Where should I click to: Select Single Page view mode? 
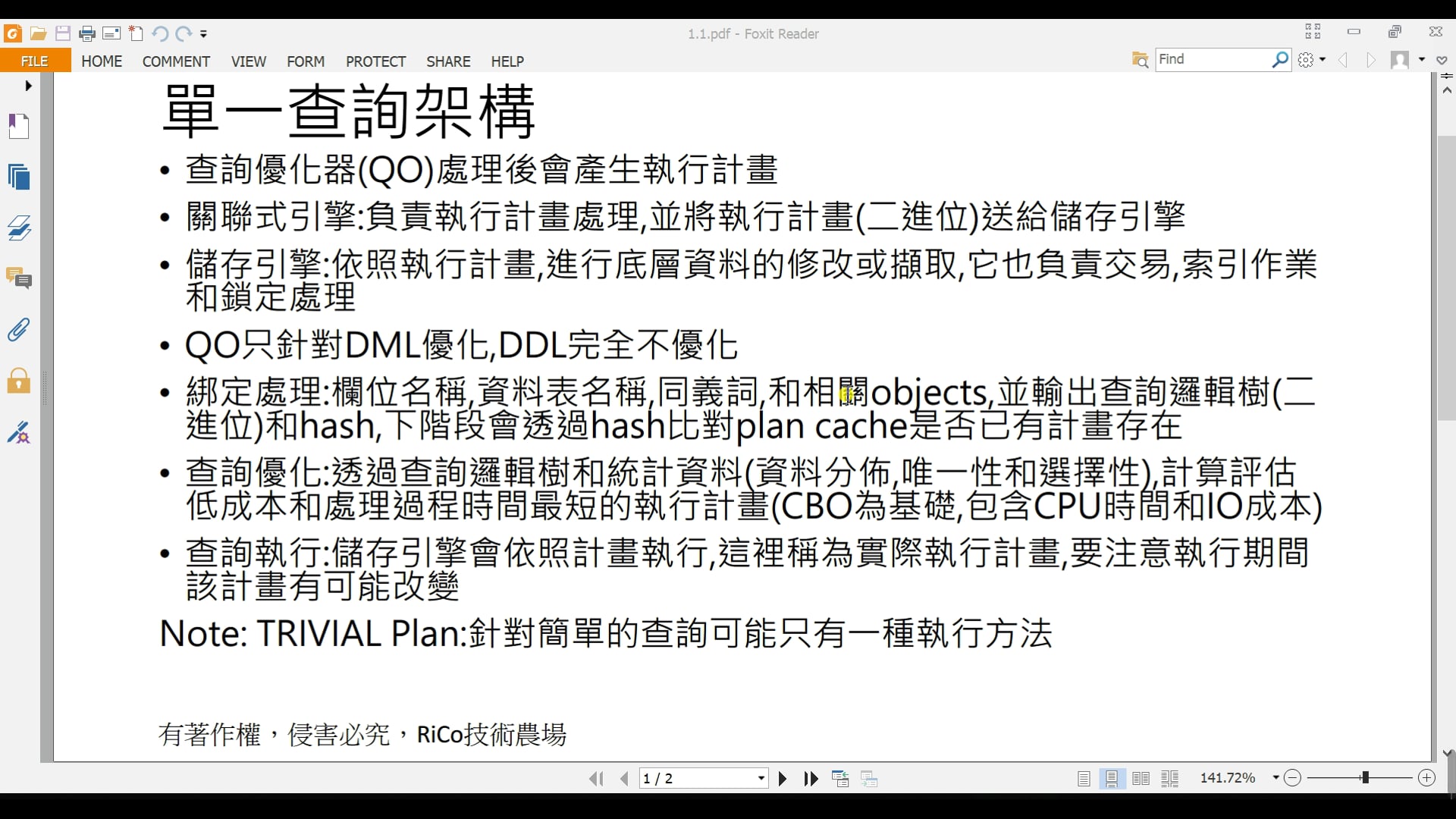[x=1084, y=779]
